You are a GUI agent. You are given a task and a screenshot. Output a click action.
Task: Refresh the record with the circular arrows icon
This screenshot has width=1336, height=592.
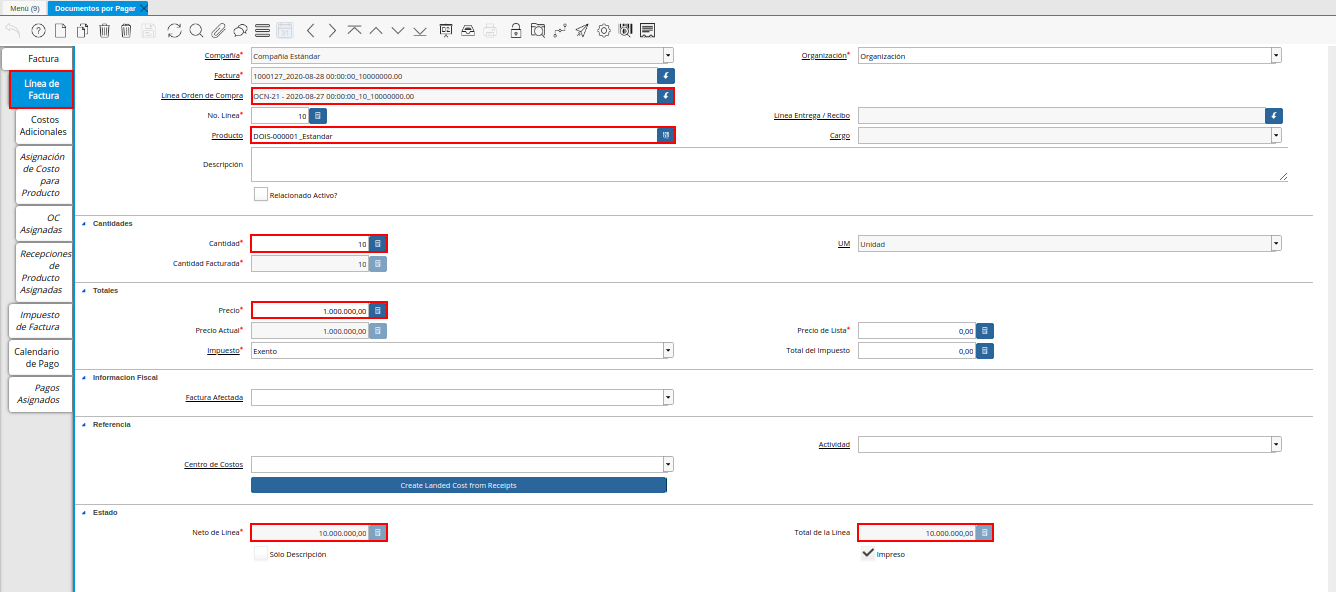click(x=175, y=30)
